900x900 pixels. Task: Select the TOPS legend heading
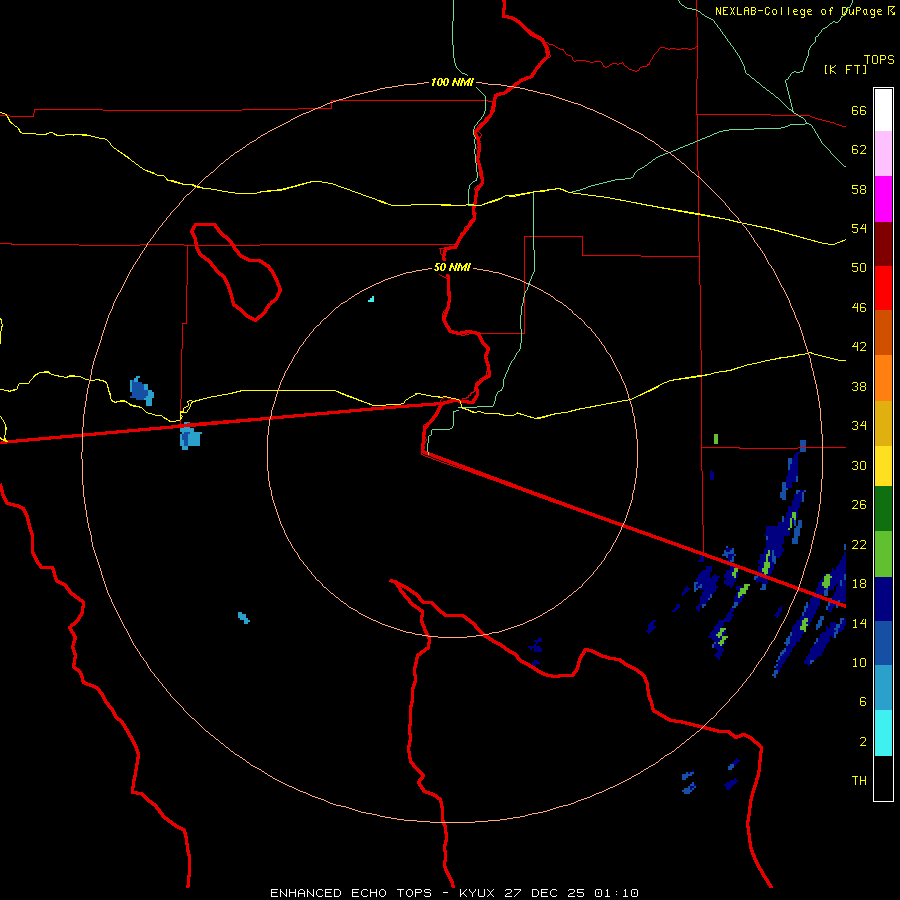point(879,60)
